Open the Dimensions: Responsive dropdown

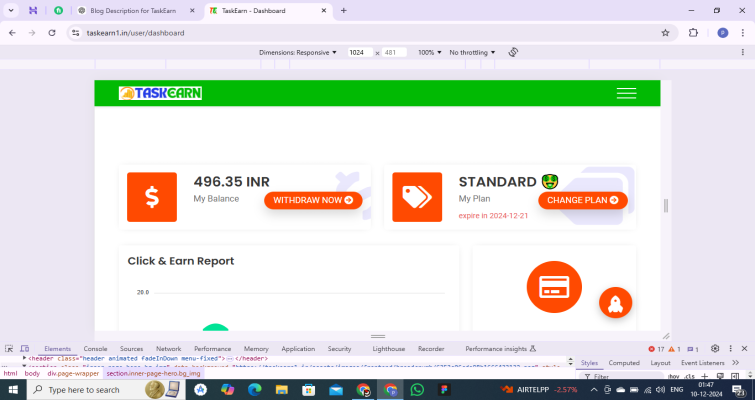pos(298,52)
